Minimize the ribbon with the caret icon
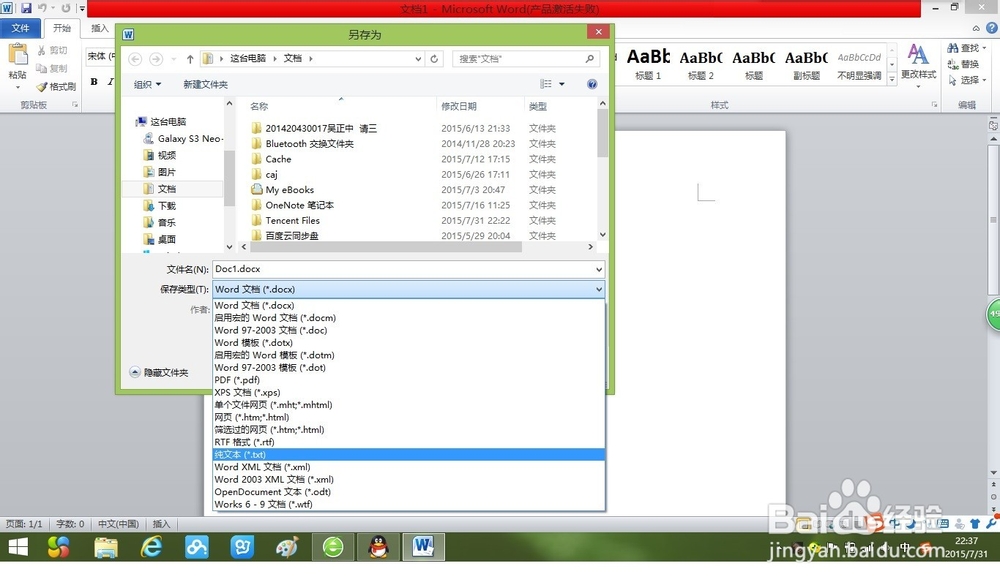Image resolution: width=1000 pixels, height=585 pixels. pos(976,28)
